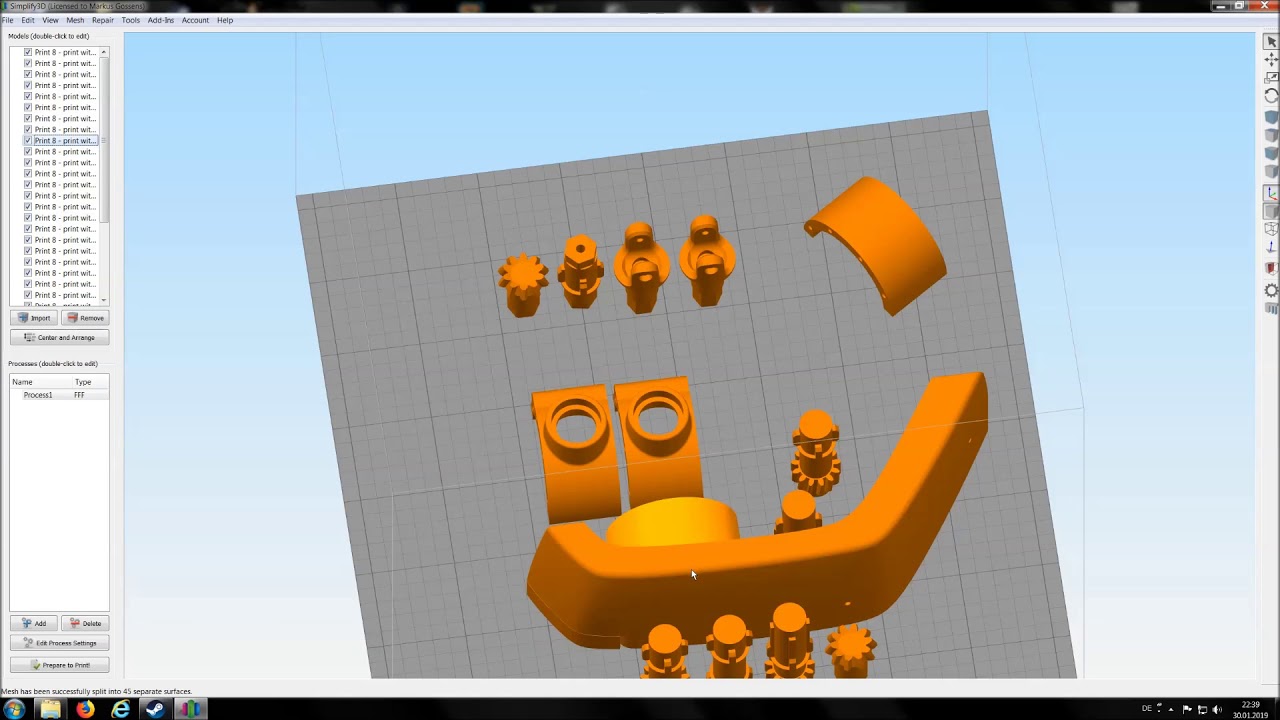Switch to the front view cube

[1271, 154]
